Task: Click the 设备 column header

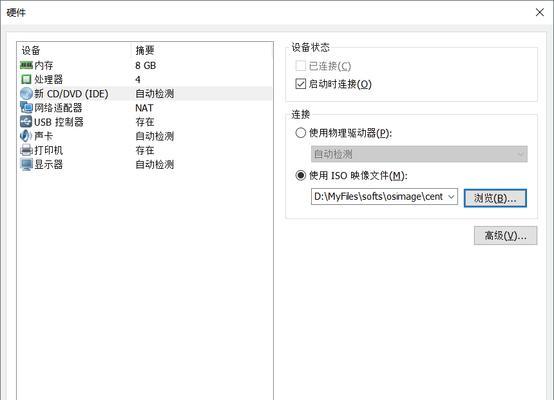Action: pyautogui.click(x=31, y=50)
